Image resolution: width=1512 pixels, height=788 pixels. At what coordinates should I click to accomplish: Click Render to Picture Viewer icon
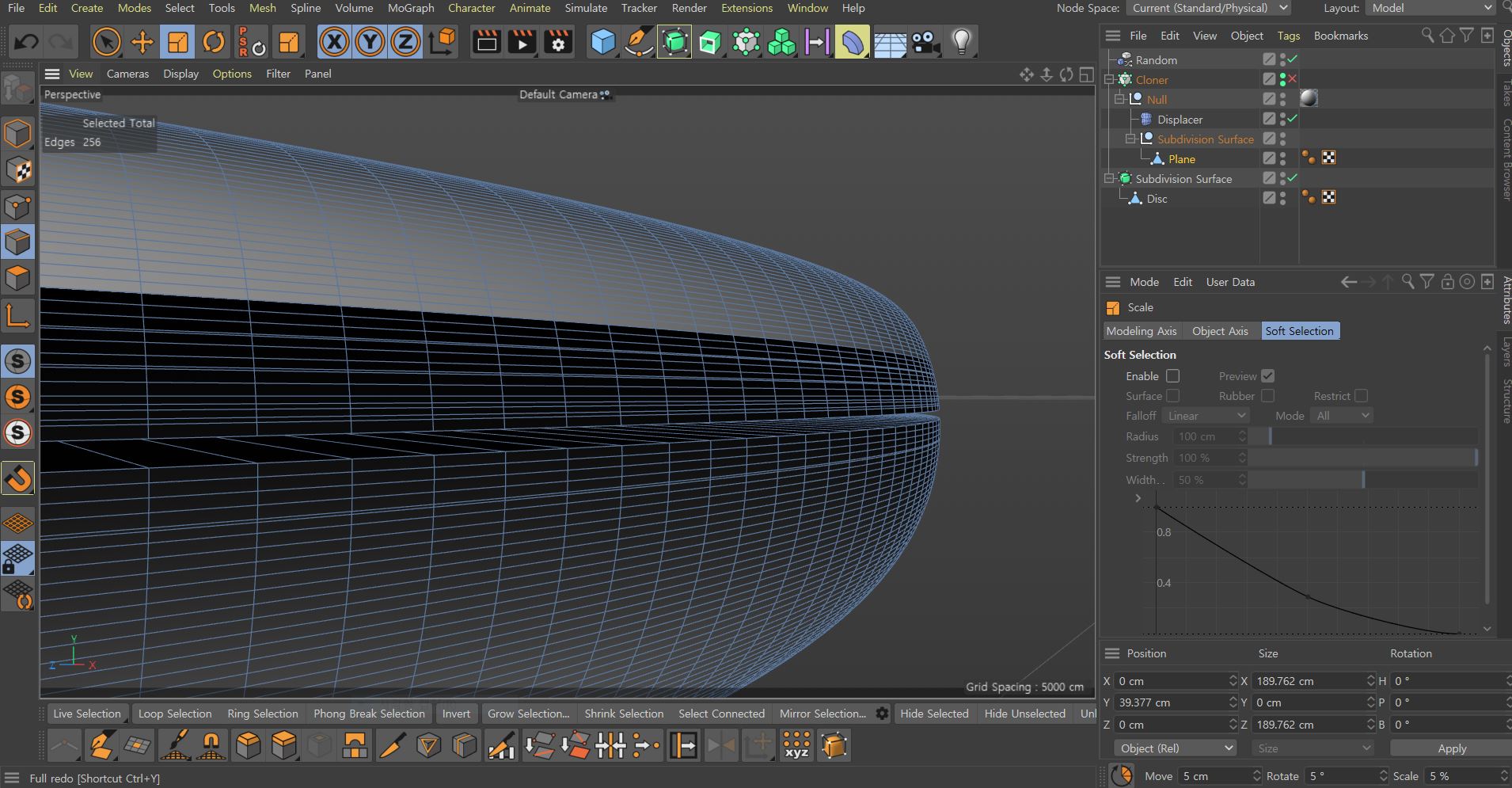[522, 42]
